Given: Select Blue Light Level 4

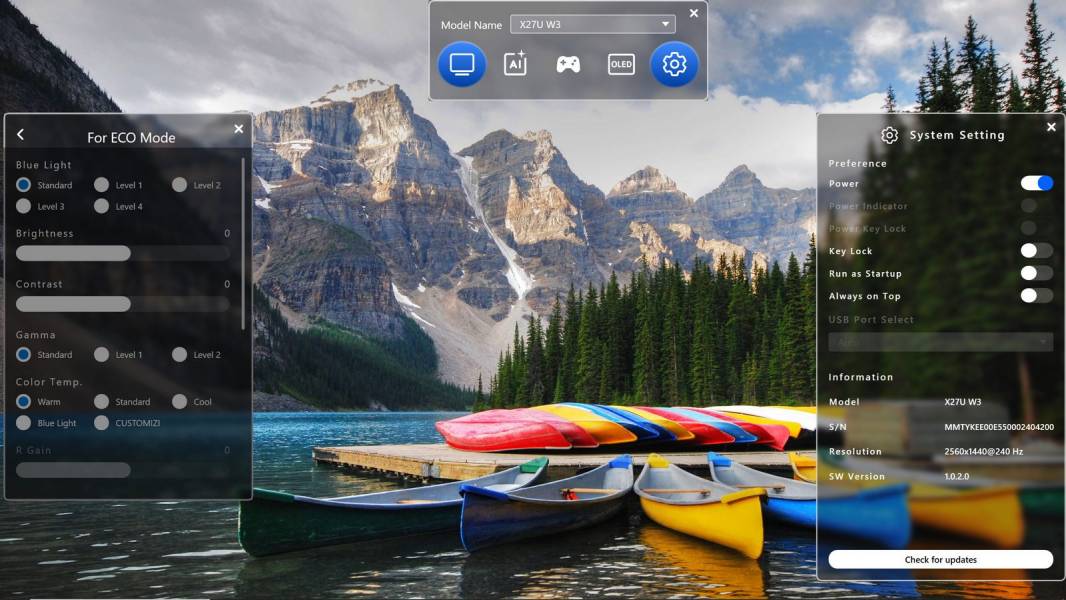Looking at the screenshot, I should tap(101, 206).
